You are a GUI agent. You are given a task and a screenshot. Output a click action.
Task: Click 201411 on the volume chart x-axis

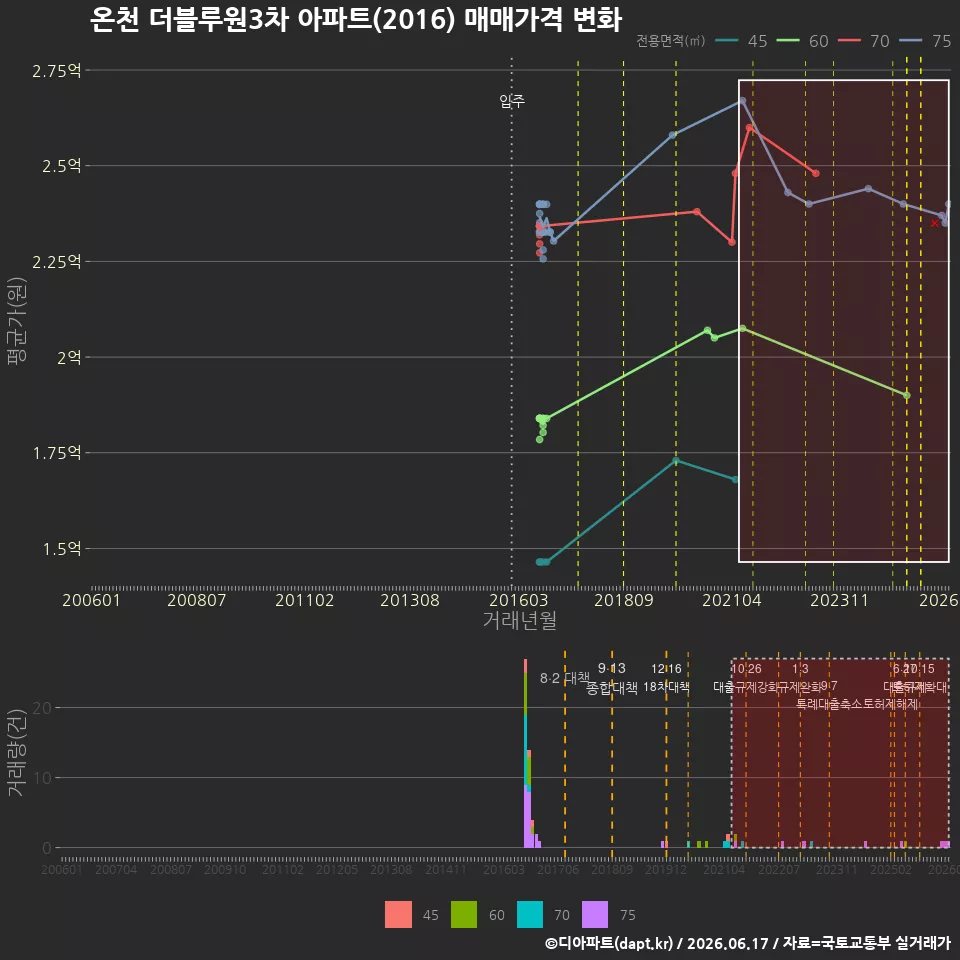(446, 869)
